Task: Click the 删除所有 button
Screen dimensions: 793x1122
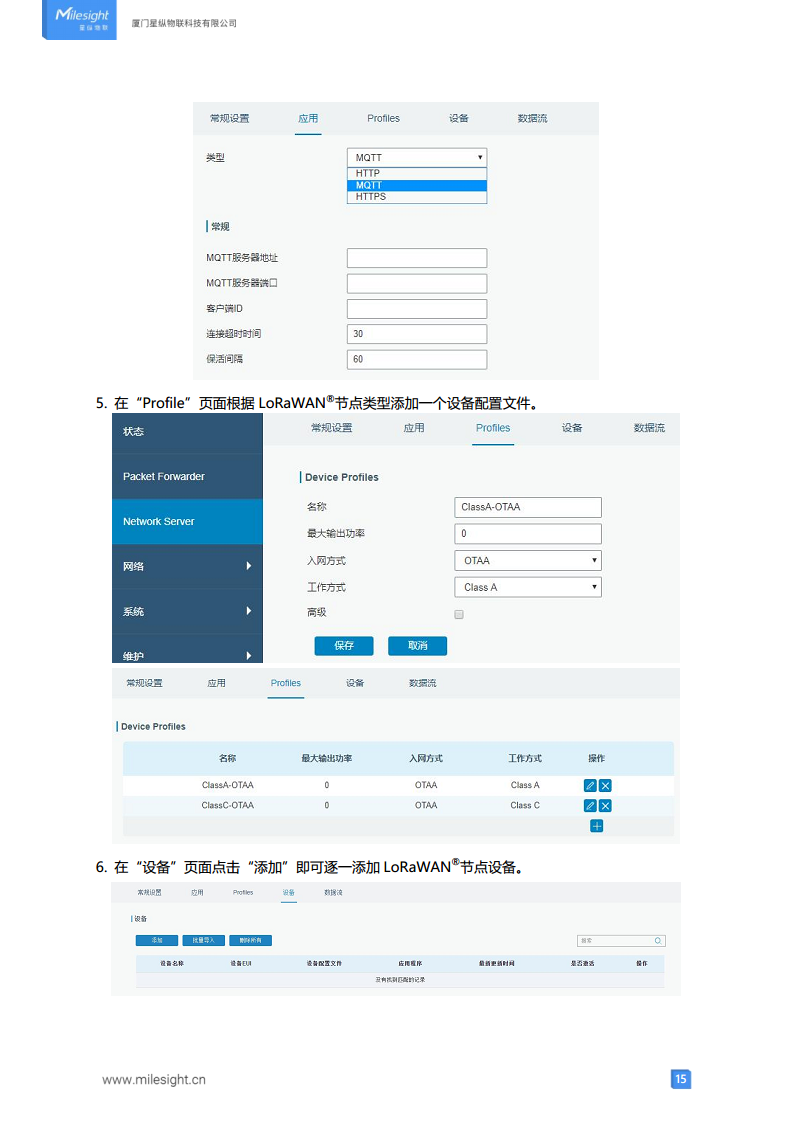Action: [250, 940]
